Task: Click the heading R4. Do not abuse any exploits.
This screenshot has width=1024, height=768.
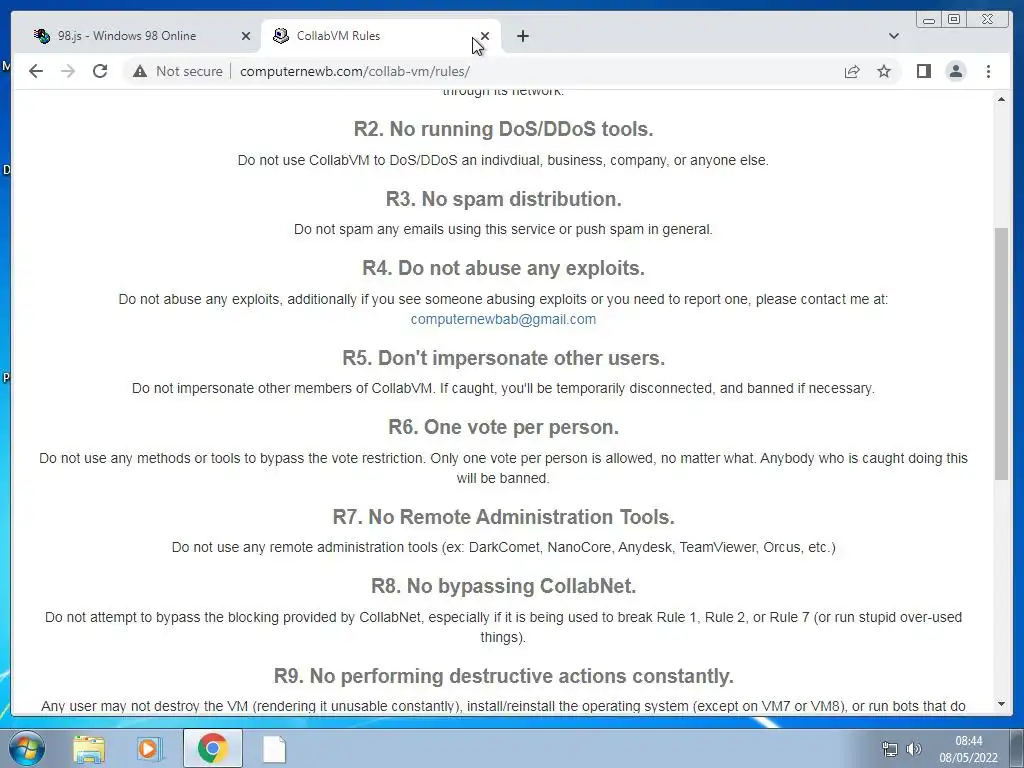Action: click(503, 268)
